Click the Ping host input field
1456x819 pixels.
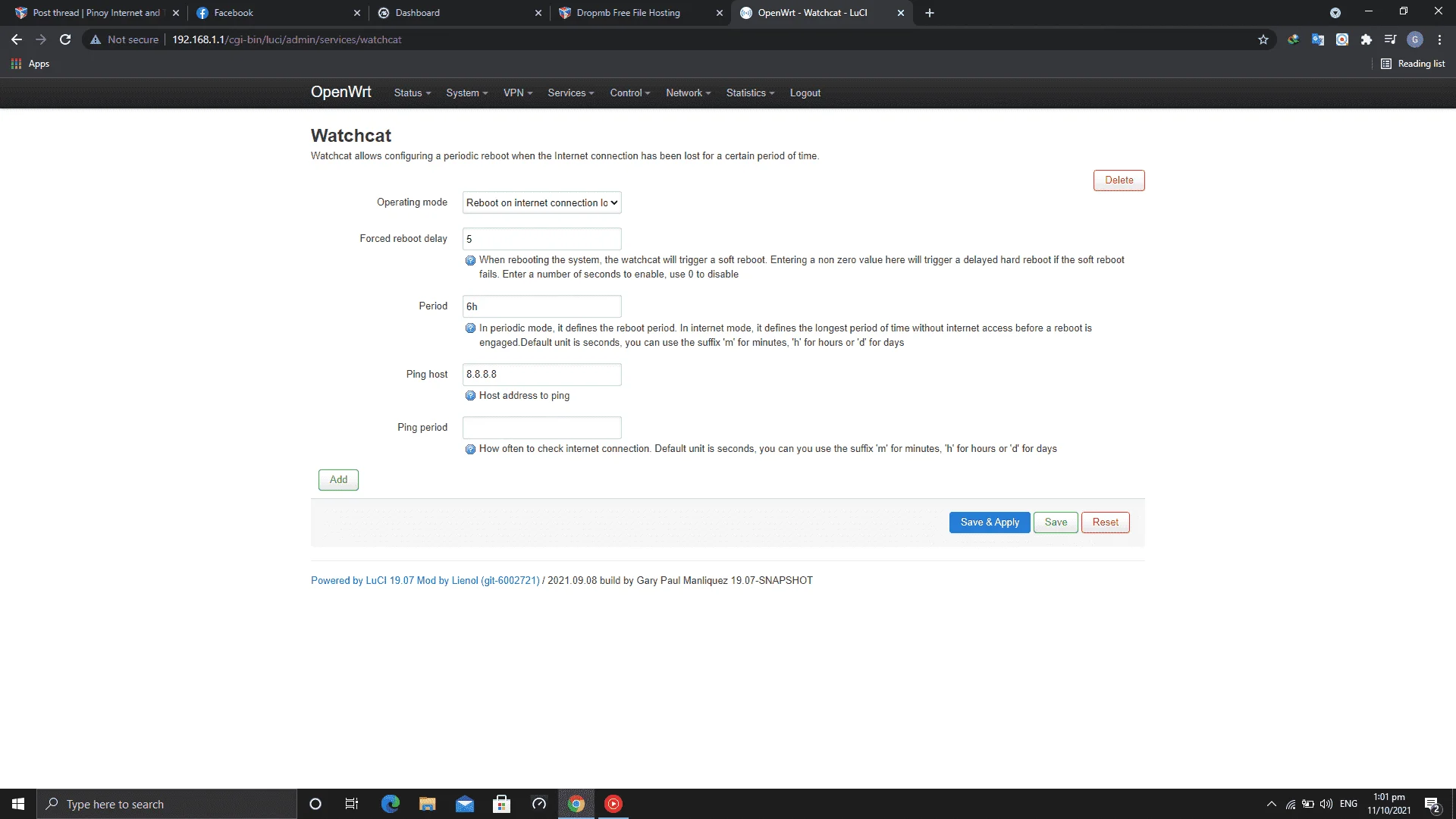tap(542, 375)
